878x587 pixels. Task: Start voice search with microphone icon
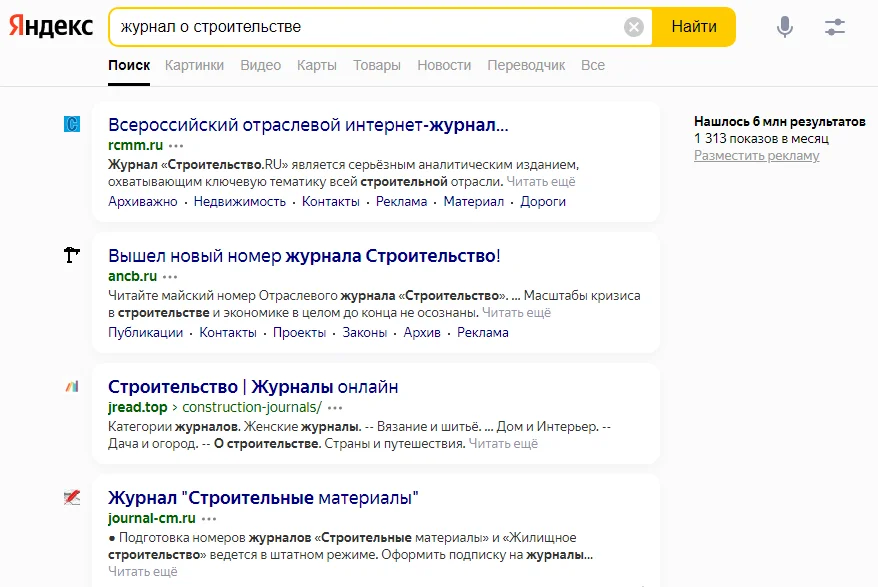point(785,27)
